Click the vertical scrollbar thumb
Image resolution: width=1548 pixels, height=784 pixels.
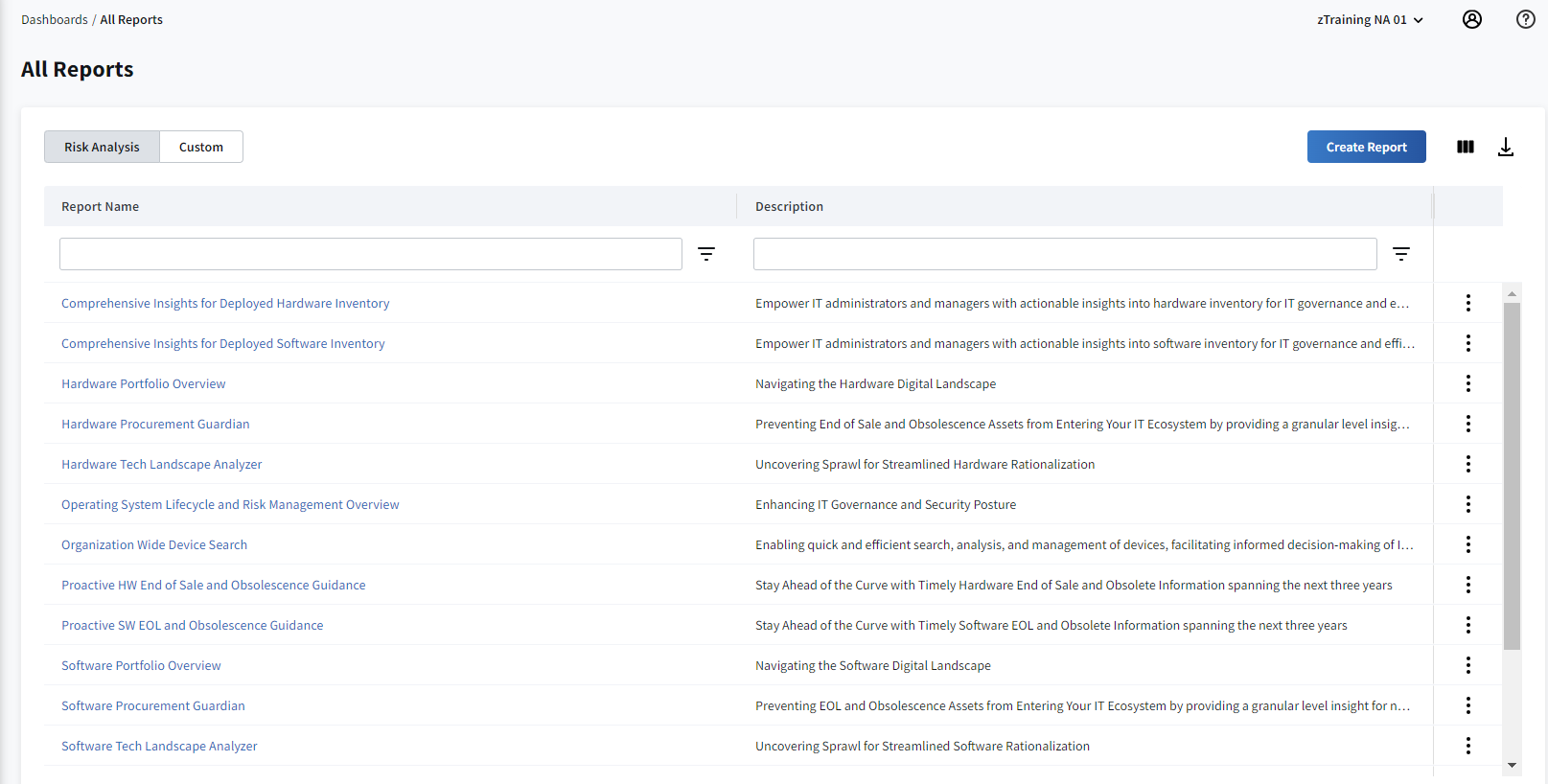click(x=1513, y=476)
